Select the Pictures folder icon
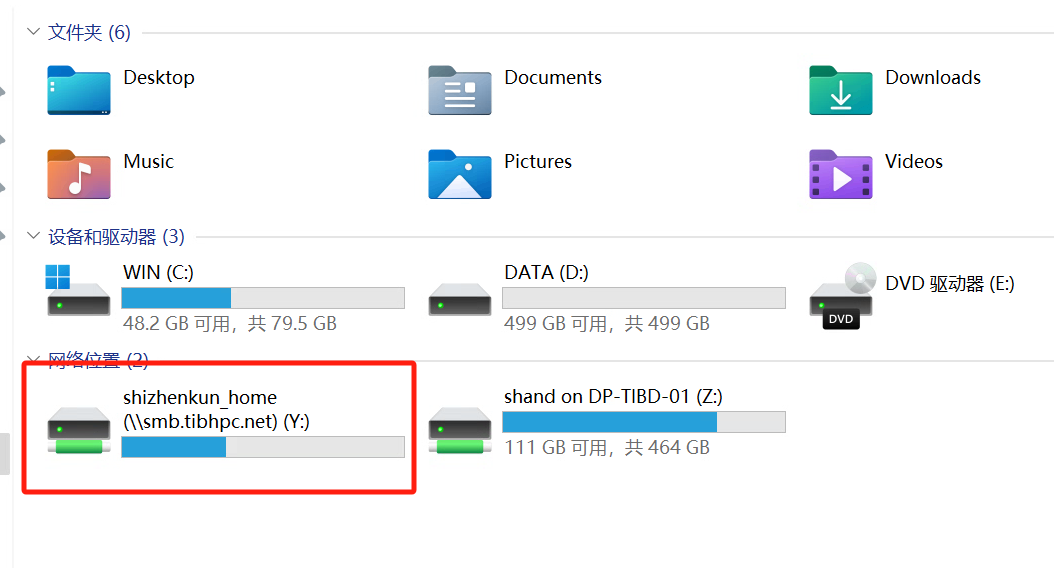 [460, 174]
